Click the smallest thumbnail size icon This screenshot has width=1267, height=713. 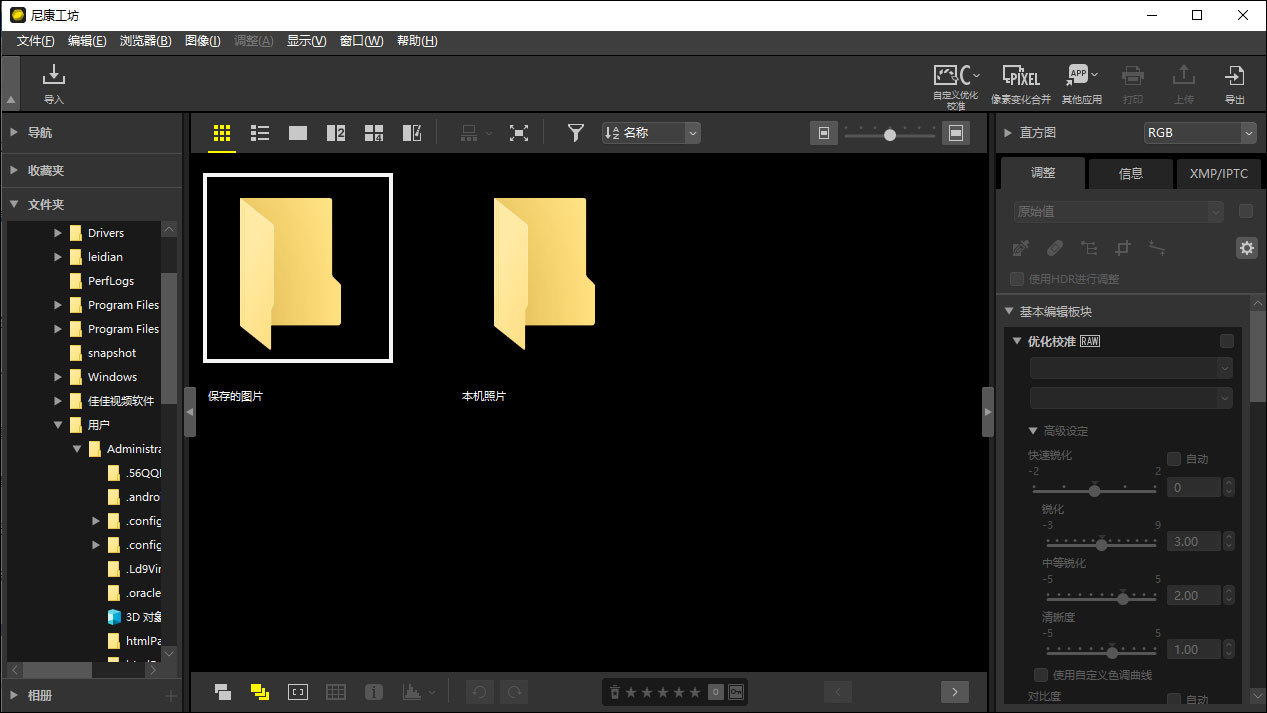pyautogui.click(x=824, y=133)
